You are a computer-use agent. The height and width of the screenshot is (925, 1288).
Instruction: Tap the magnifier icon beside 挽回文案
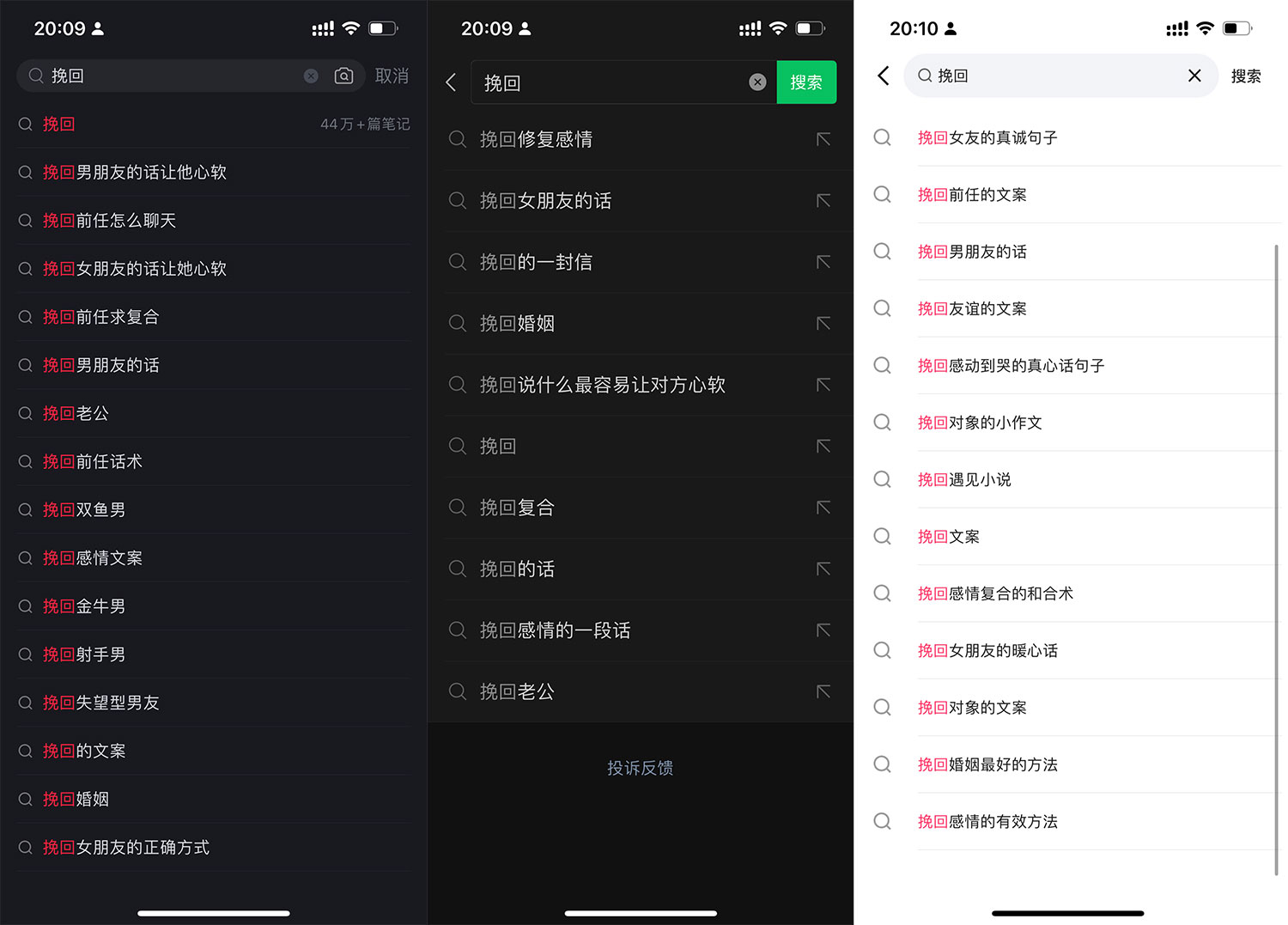coord(882,536)
